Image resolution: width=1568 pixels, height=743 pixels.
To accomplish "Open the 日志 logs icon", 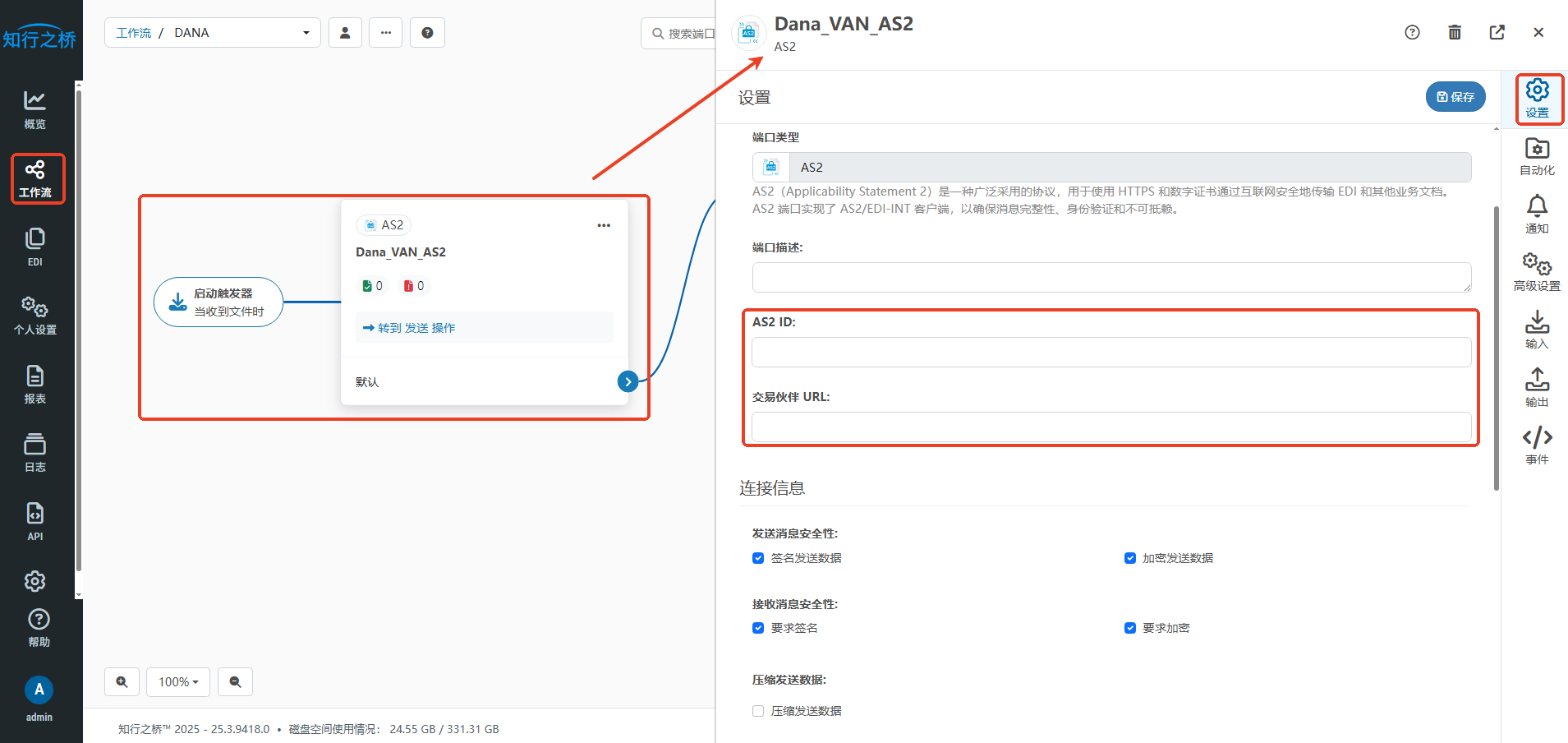I will (34, 452).
